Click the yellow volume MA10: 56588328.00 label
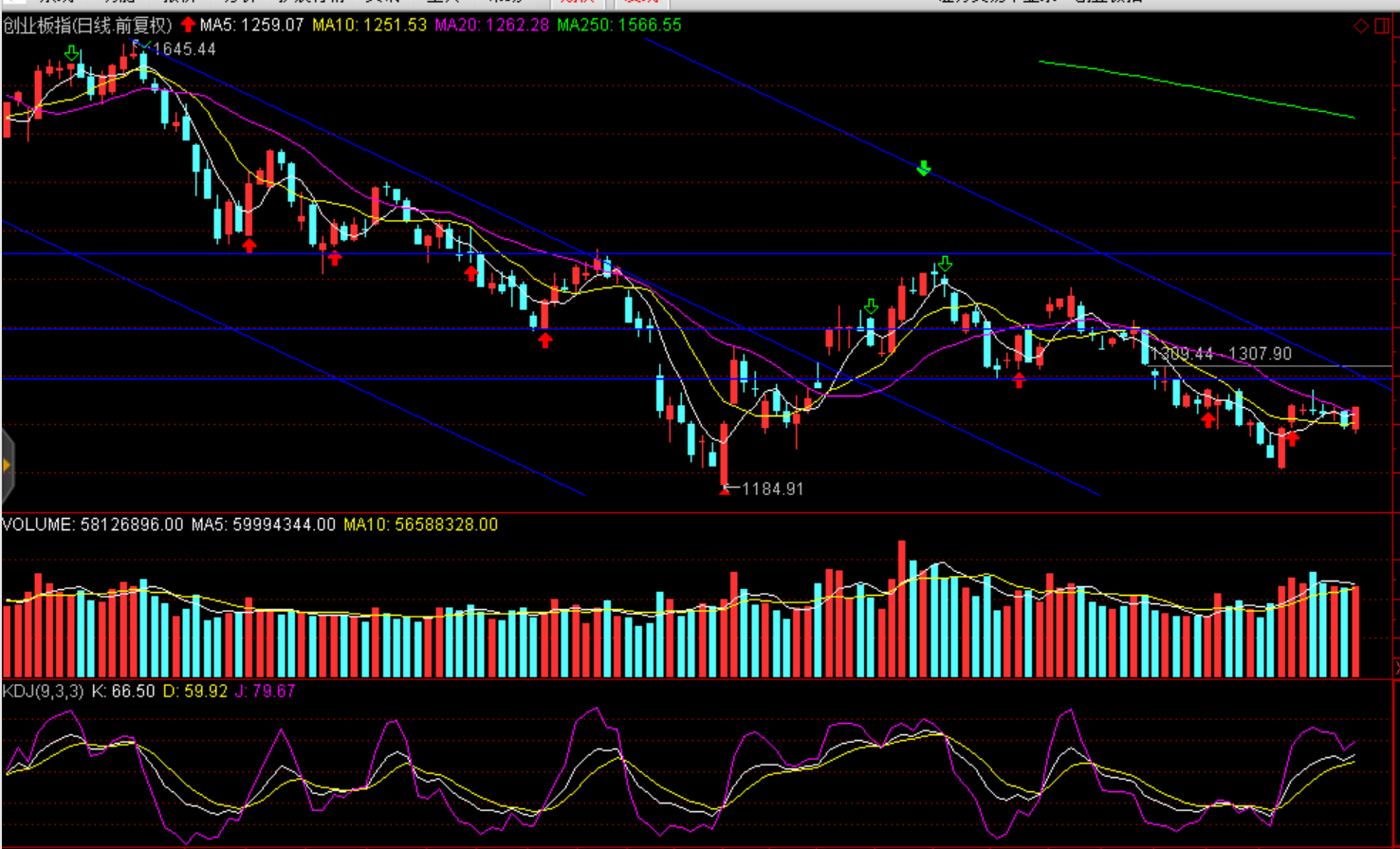This screenshot has width=1400, height=849. (420, 525)
